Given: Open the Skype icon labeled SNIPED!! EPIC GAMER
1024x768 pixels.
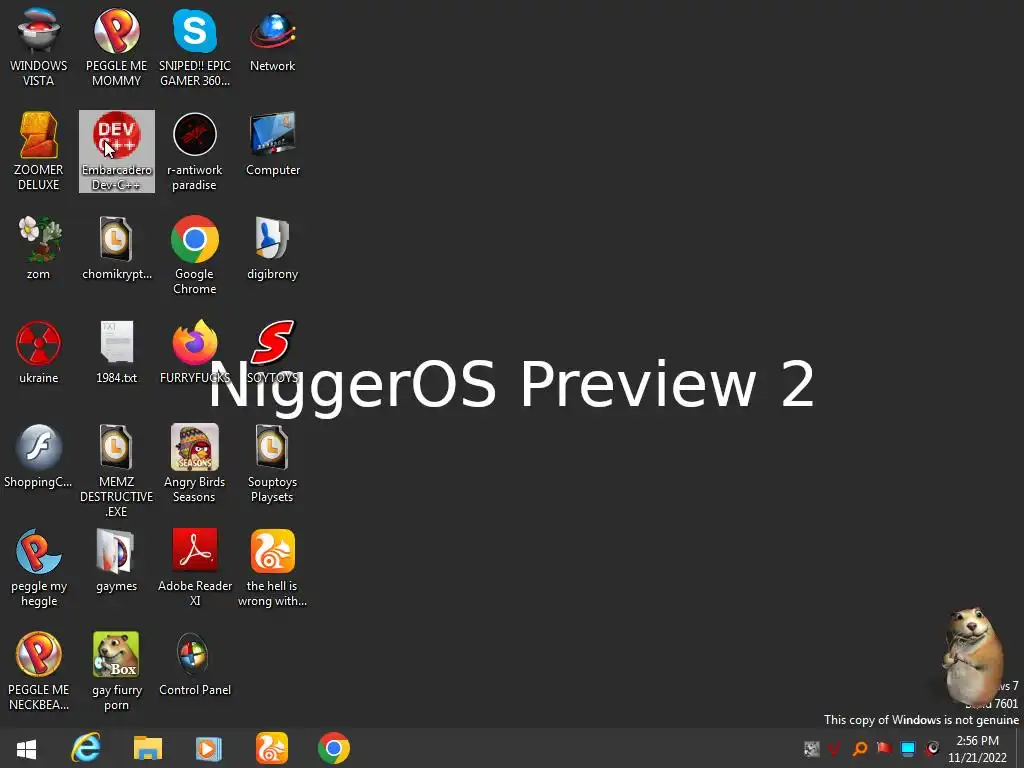Looking at the screenshot, I should (x=195, y=47).
